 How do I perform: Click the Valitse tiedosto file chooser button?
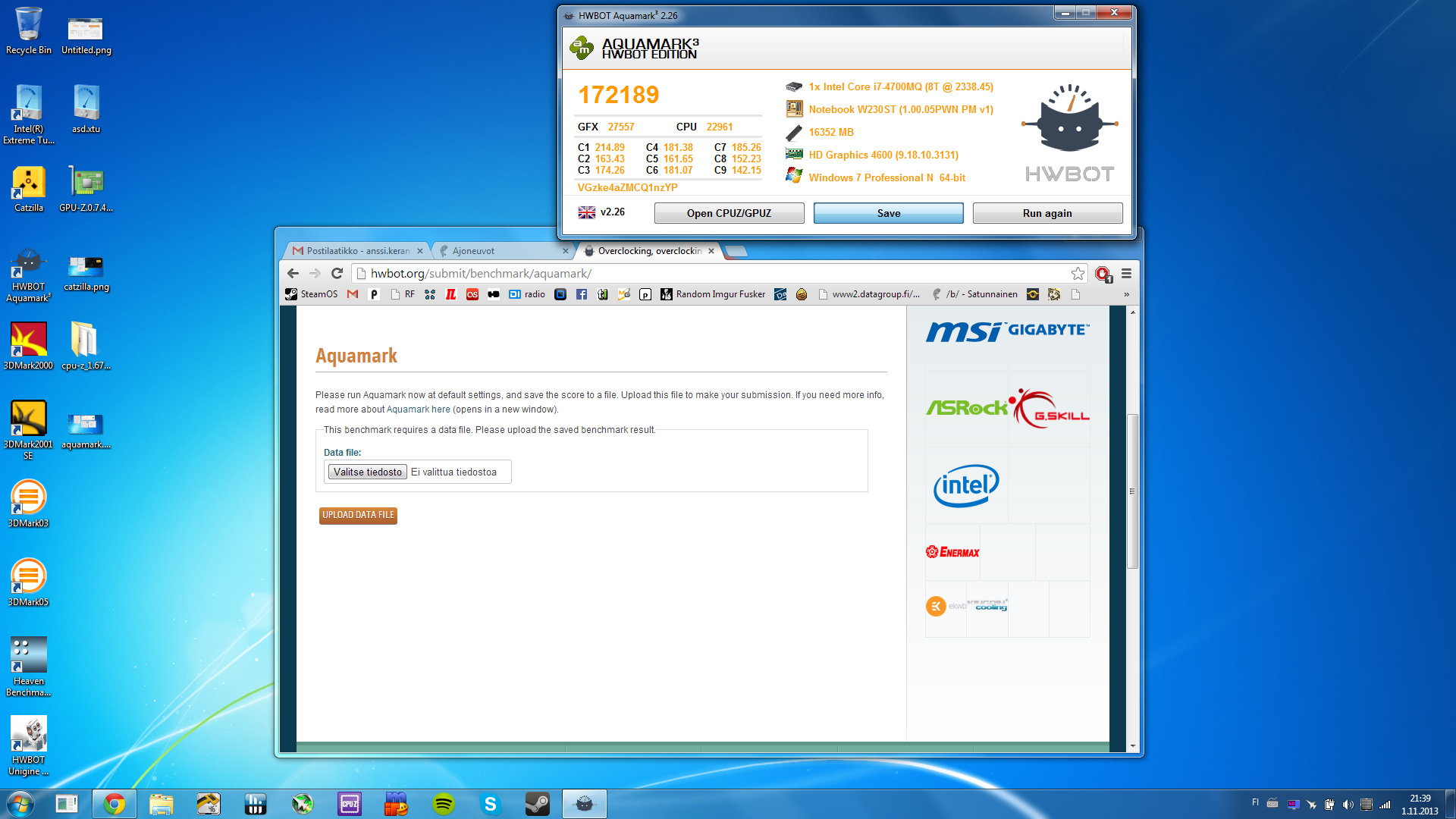[x=368, y=472]
